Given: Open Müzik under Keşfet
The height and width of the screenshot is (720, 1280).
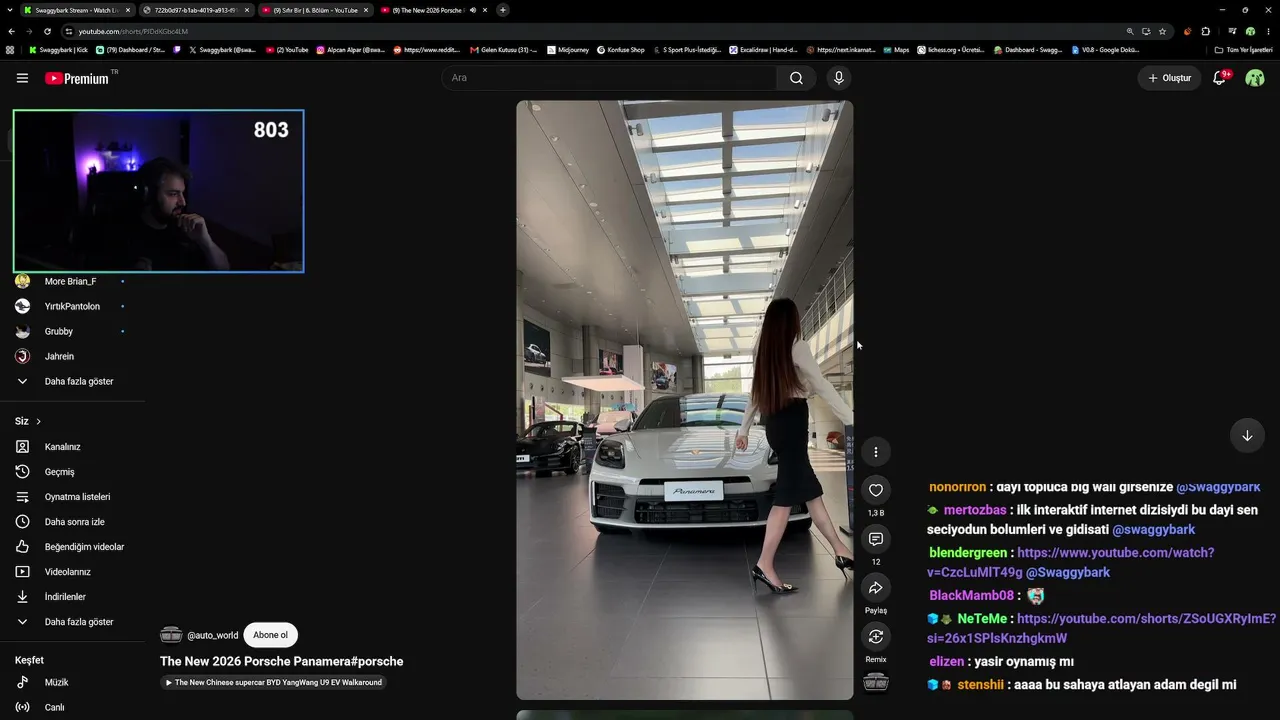Looking at the screenshot, I should [x=56, y=682].
